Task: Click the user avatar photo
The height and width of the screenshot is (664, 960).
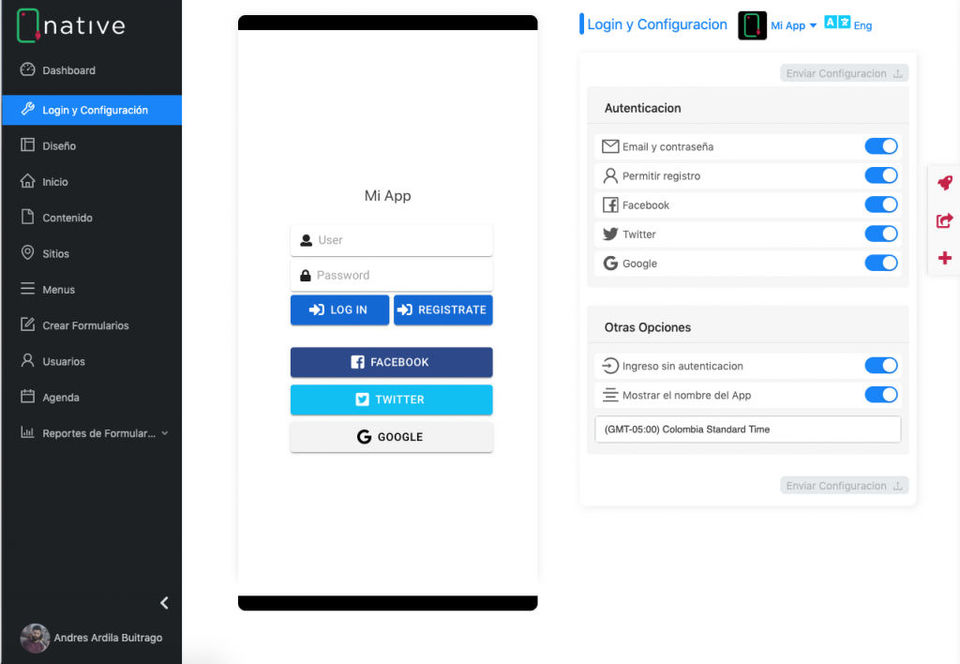Action: point(35,638)
